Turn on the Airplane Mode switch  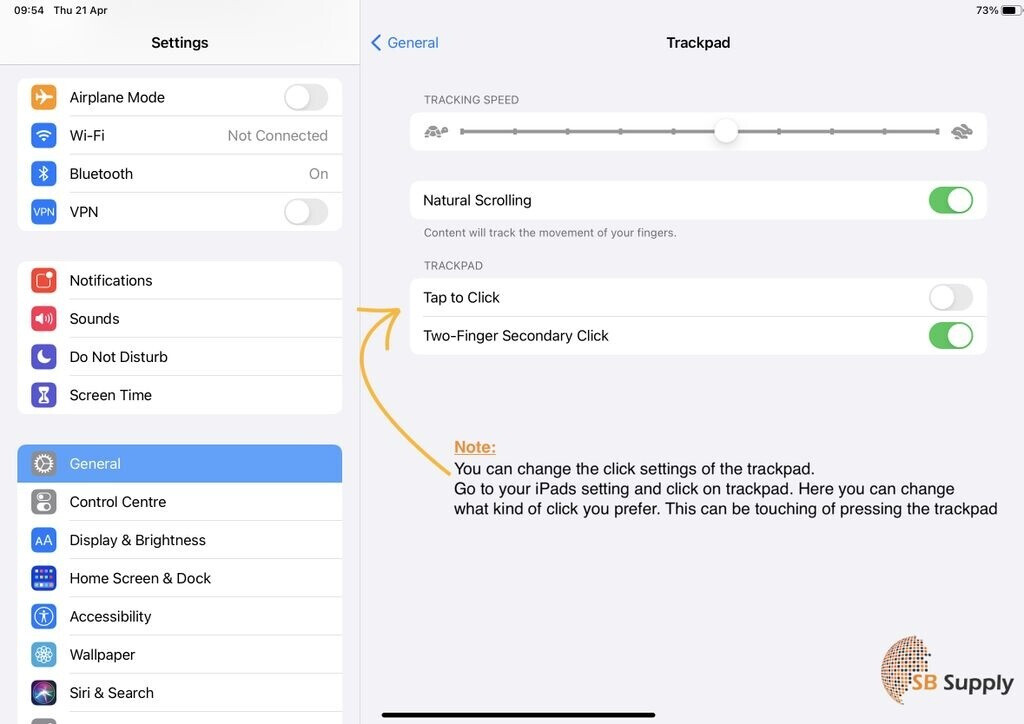305,97
